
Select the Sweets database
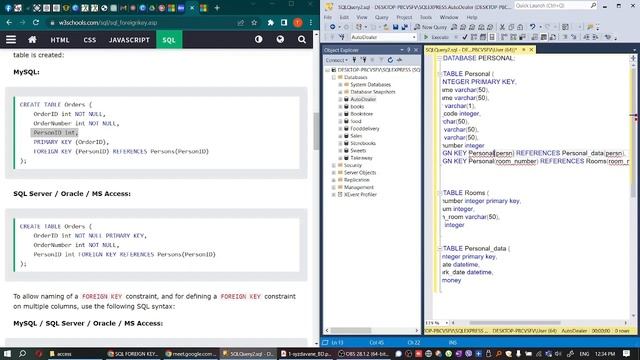[358, 151]
